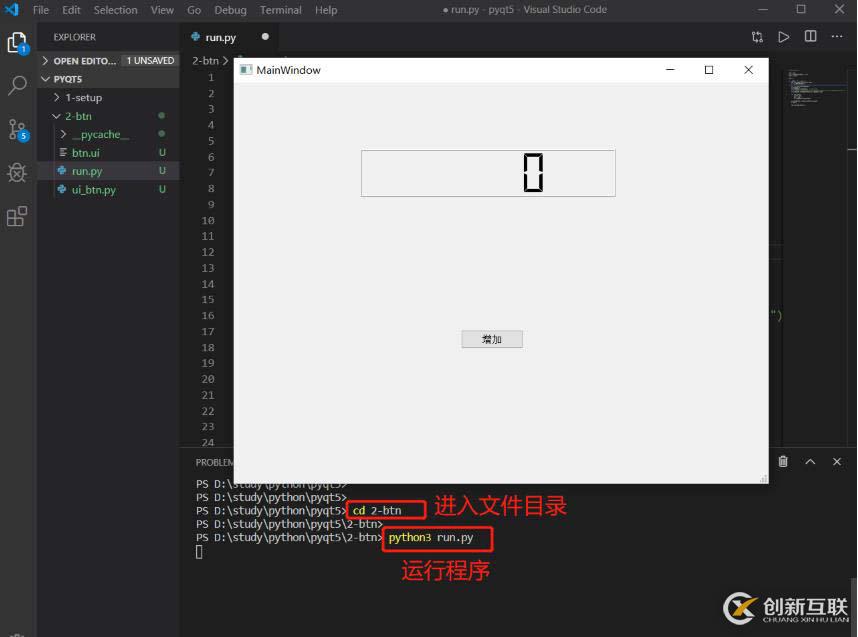The height and width of the screenshot is (637, 858).
Task: Open the Explorer view in activity bar
Action: point(17,43)
